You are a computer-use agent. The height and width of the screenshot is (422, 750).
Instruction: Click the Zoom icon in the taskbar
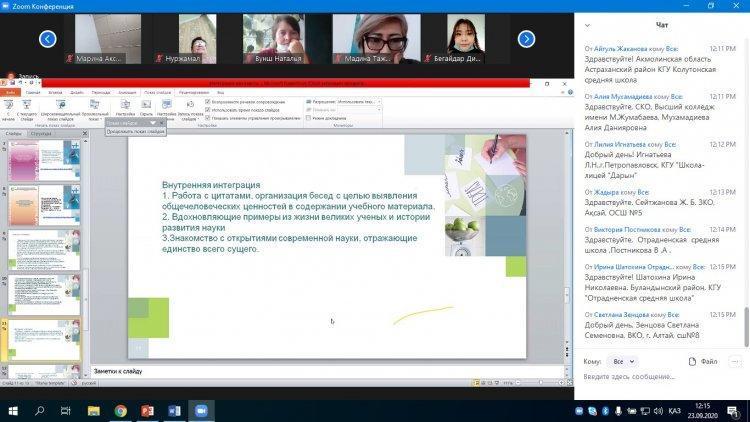click(201, 411)
